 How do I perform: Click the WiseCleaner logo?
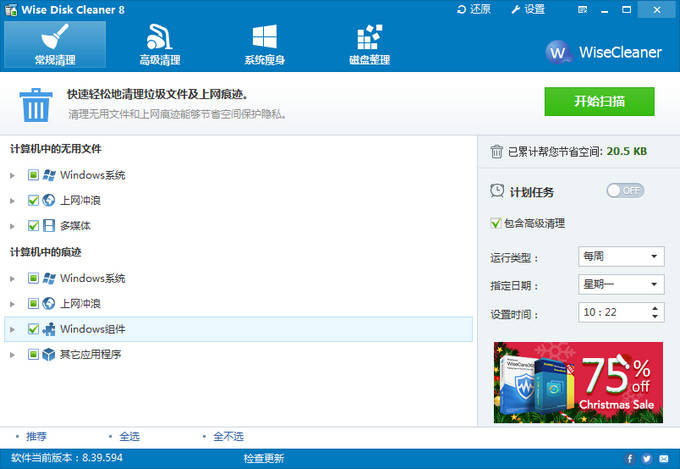pyautogui.click(x=603, y=52)
